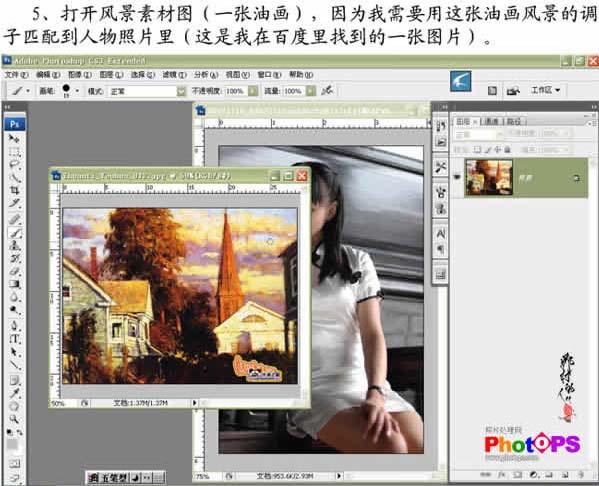This screenshot has height=486, width=599.
Task: Select the Move tool in the toolbox
Action: click(x=14, y=139)
